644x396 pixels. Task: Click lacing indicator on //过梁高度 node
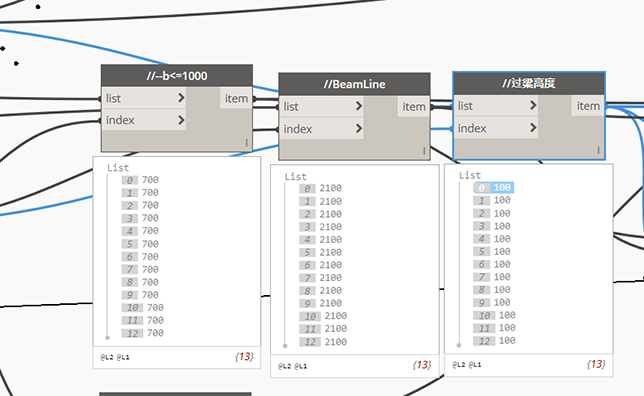(x=598, y=150)
